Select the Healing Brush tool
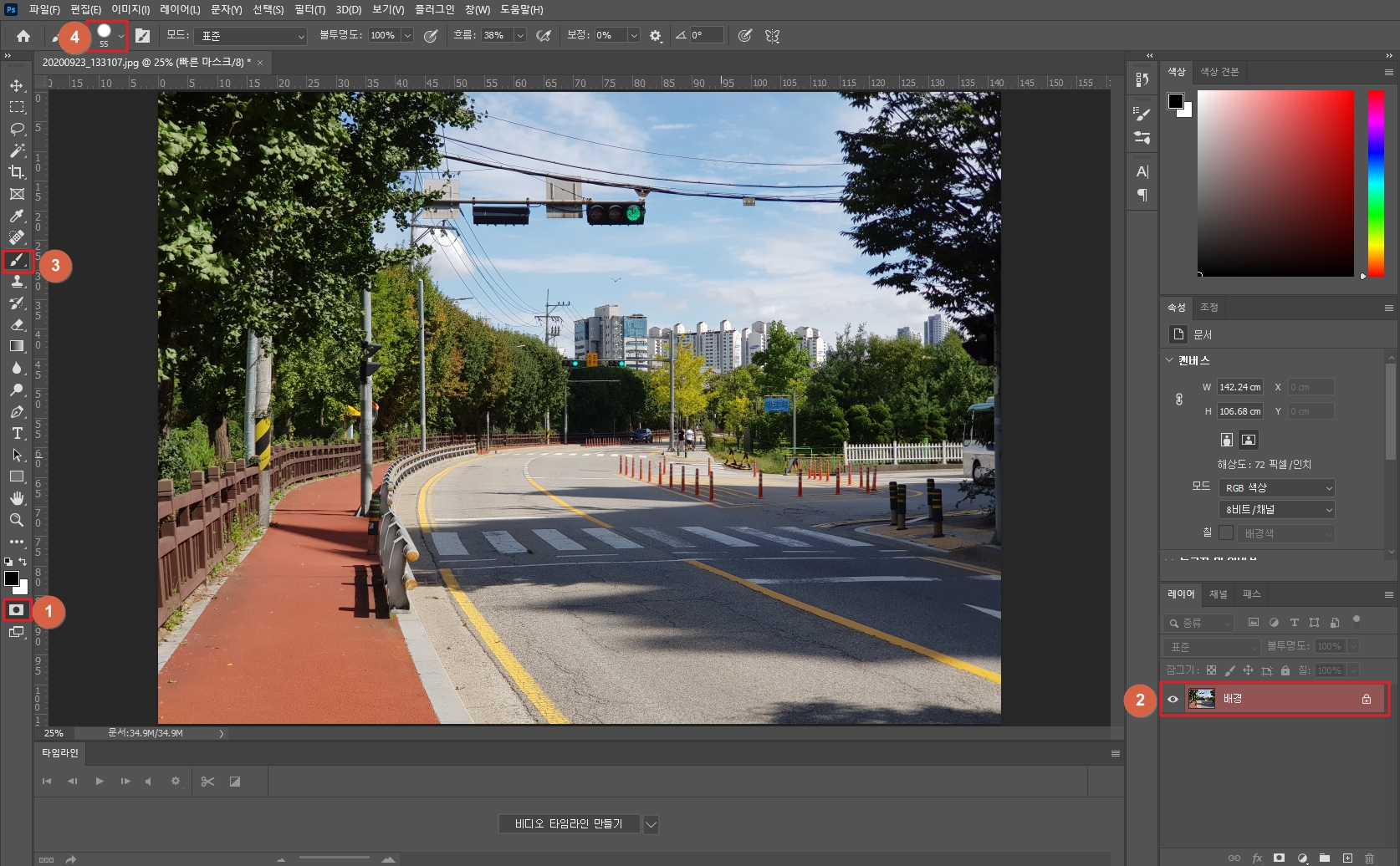The image size is (1400, 866). 17,237
